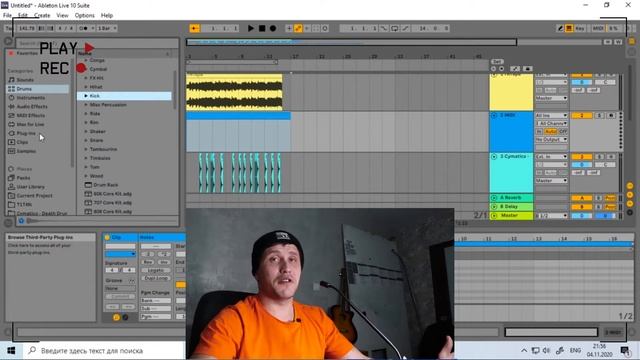
Task: Enable Key Map mode
Action: pos(580,28)
